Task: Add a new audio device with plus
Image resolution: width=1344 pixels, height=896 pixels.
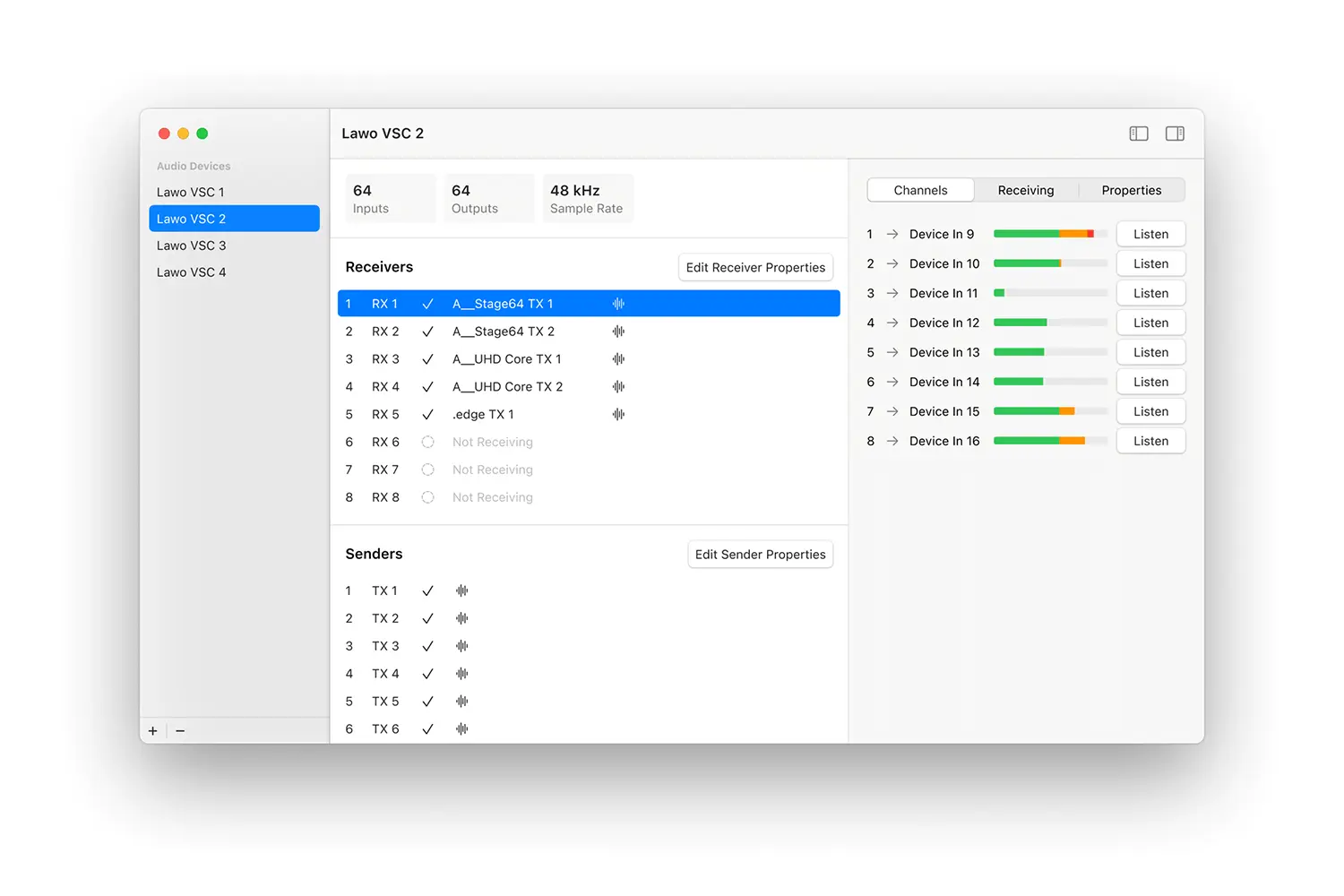Action: click(x=153, y=731)
